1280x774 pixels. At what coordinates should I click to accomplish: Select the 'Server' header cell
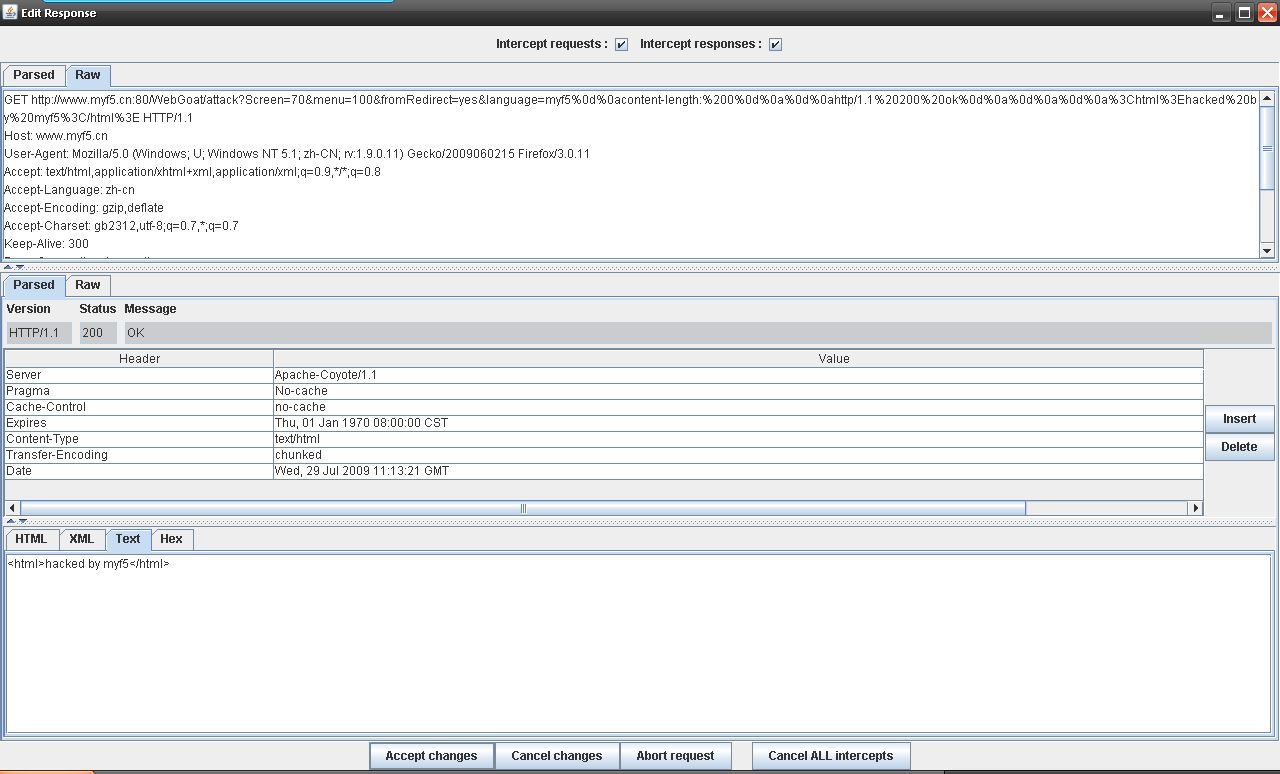[x=139, y=375]
